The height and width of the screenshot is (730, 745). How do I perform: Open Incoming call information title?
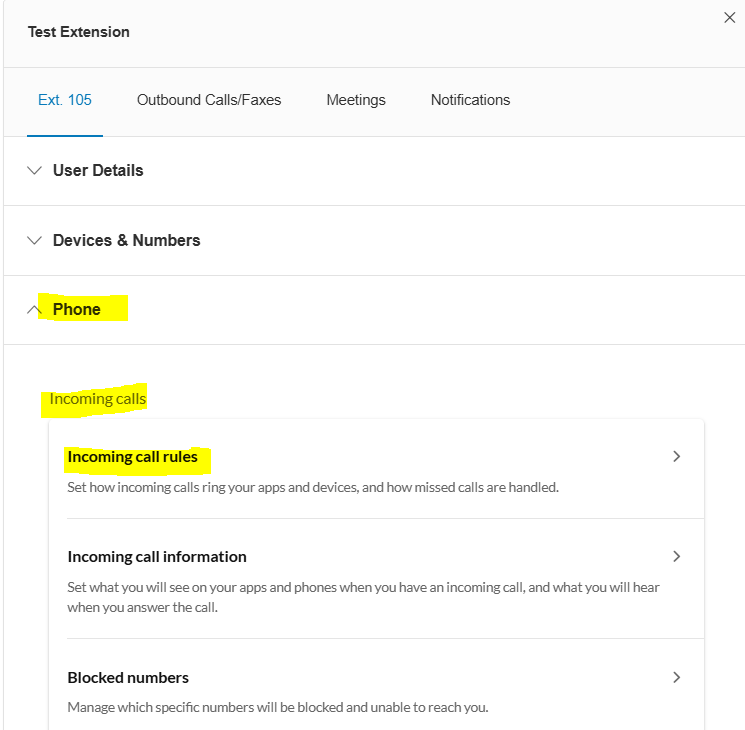tap(157, 557)
